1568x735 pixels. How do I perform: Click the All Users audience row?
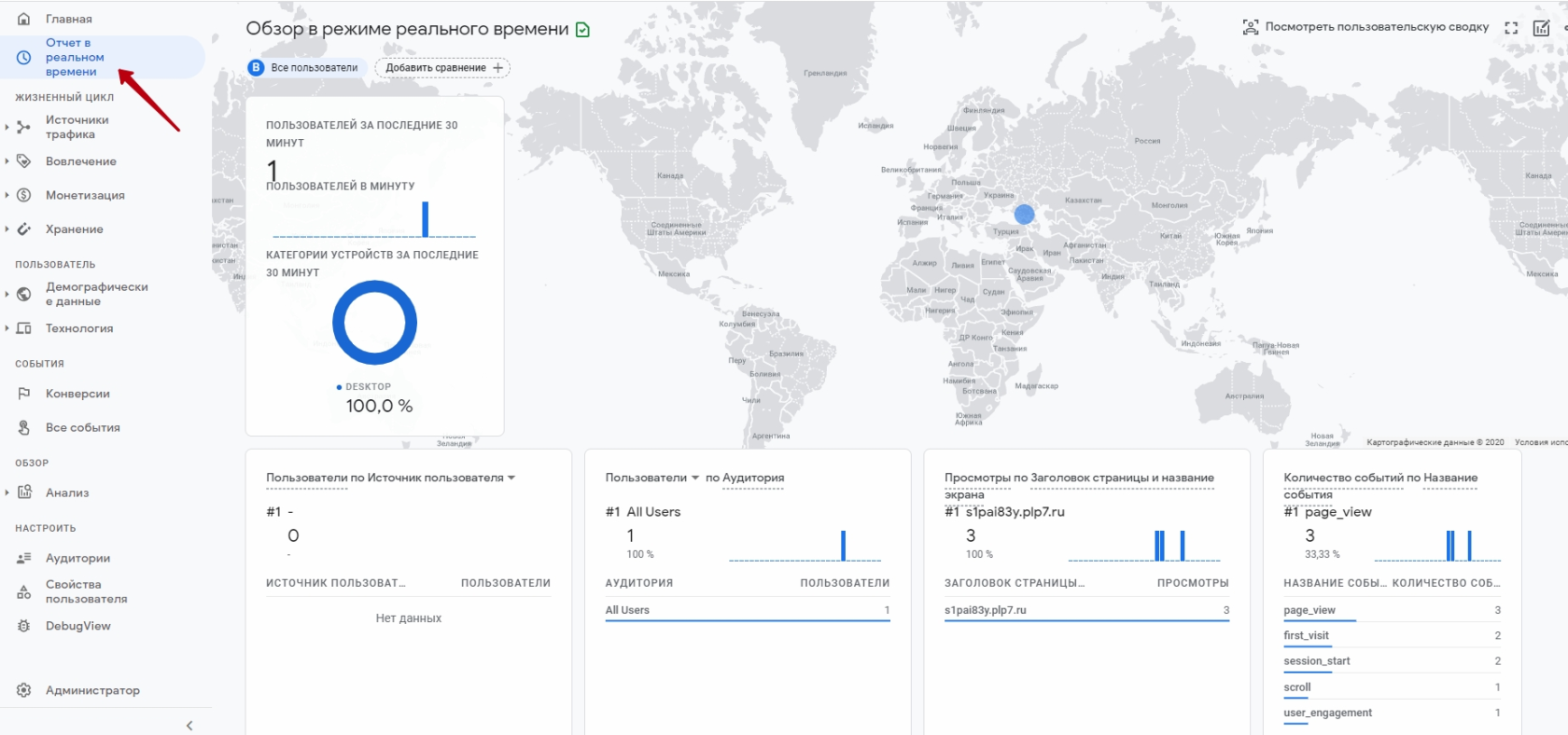(748, 611)
